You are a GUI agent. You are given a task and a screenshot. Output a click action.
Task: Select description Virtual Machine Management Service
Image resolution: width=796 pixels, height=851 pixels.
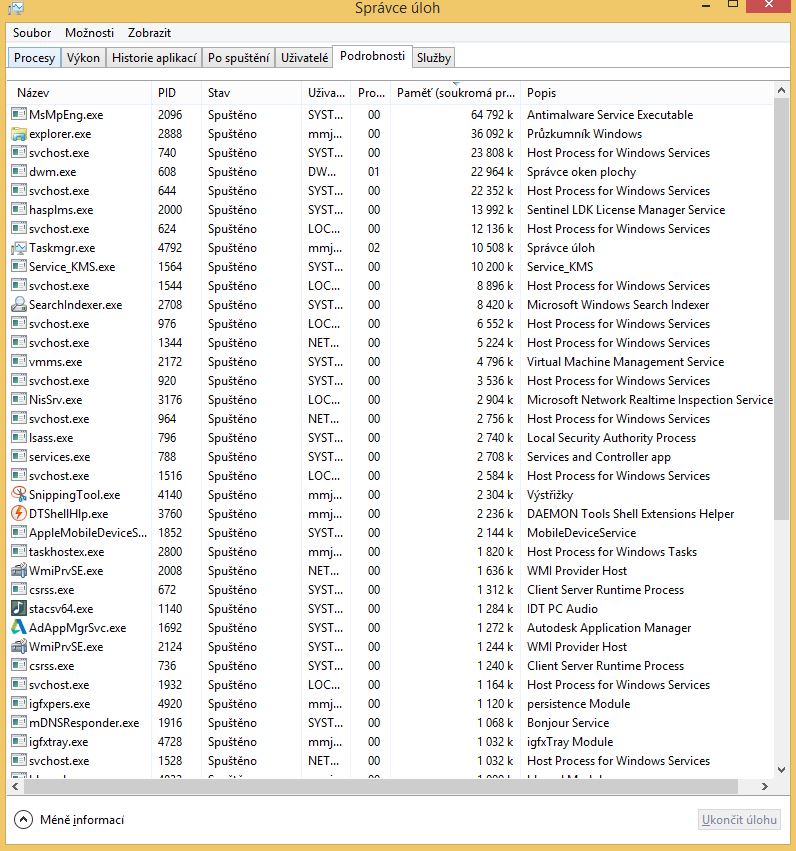(x=625, y=361)
